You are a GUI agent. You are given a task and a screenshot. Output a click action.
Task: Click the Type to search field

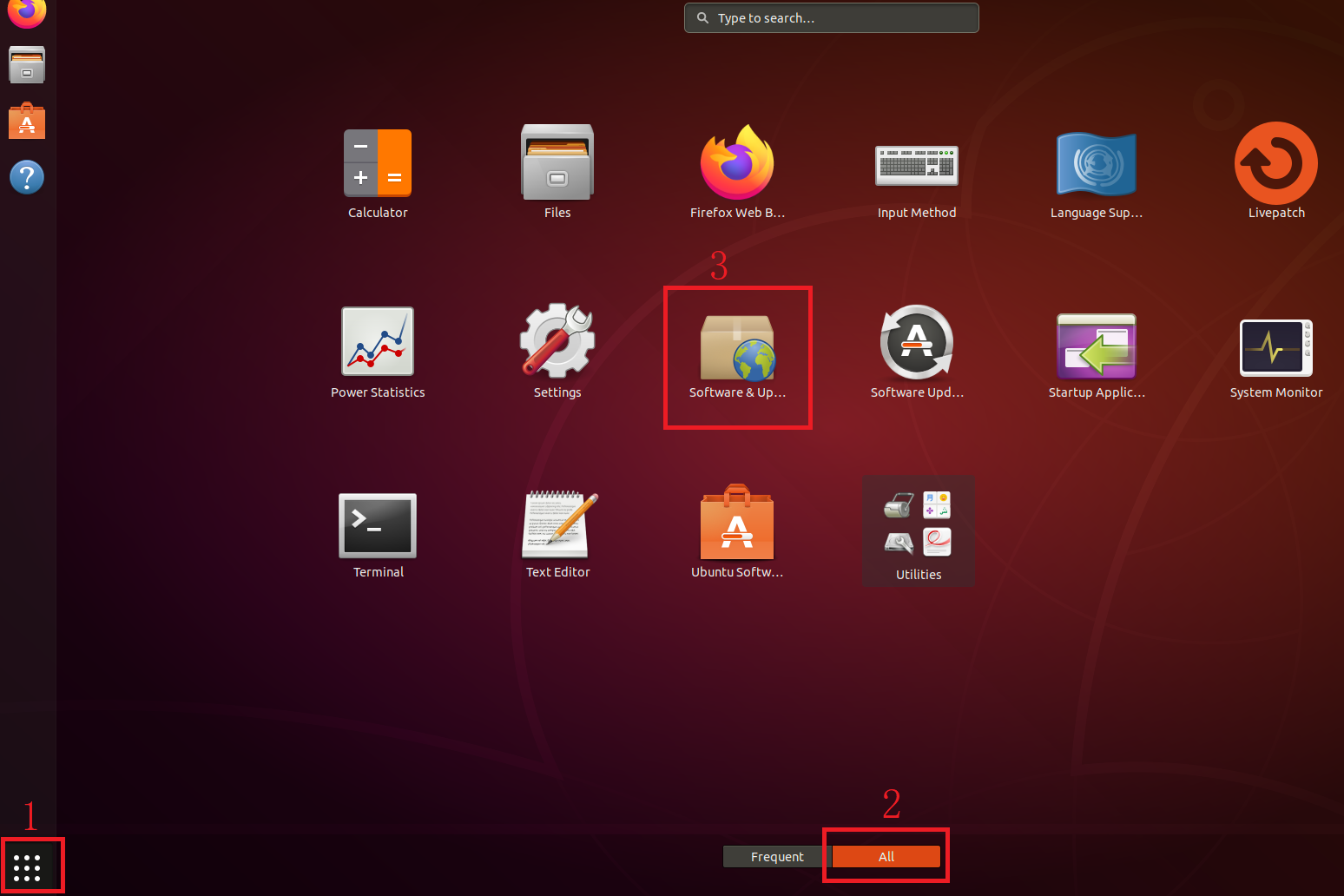pos(832,17)
